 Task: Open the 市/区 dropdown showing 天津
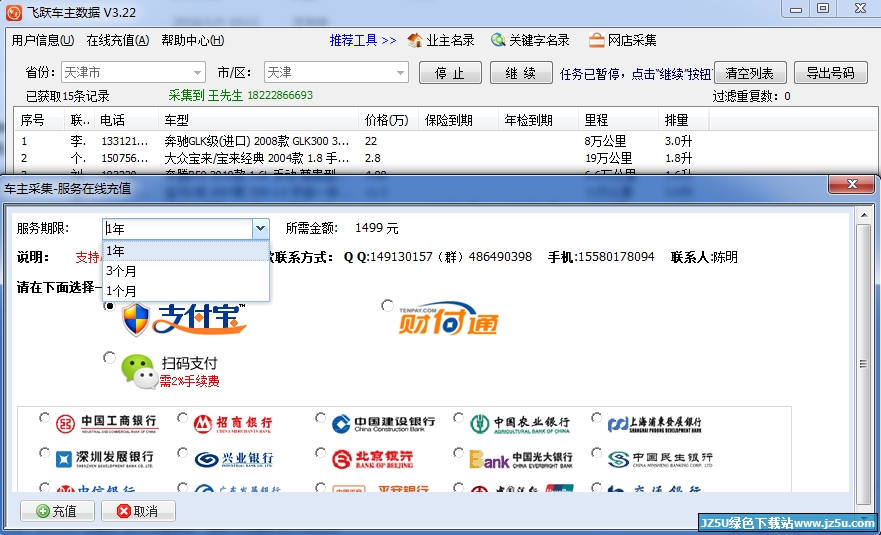336,72
